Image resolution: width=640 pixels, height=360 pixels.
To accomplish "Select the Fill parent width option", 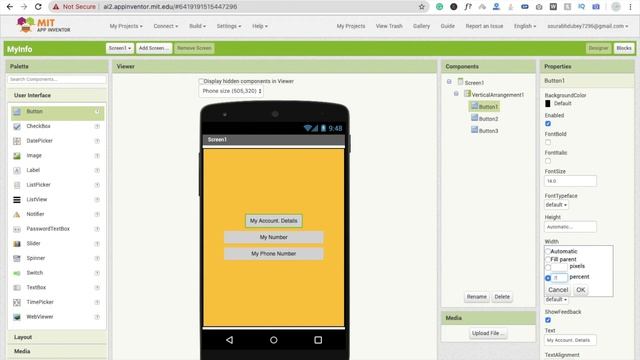I will [548, 260].
